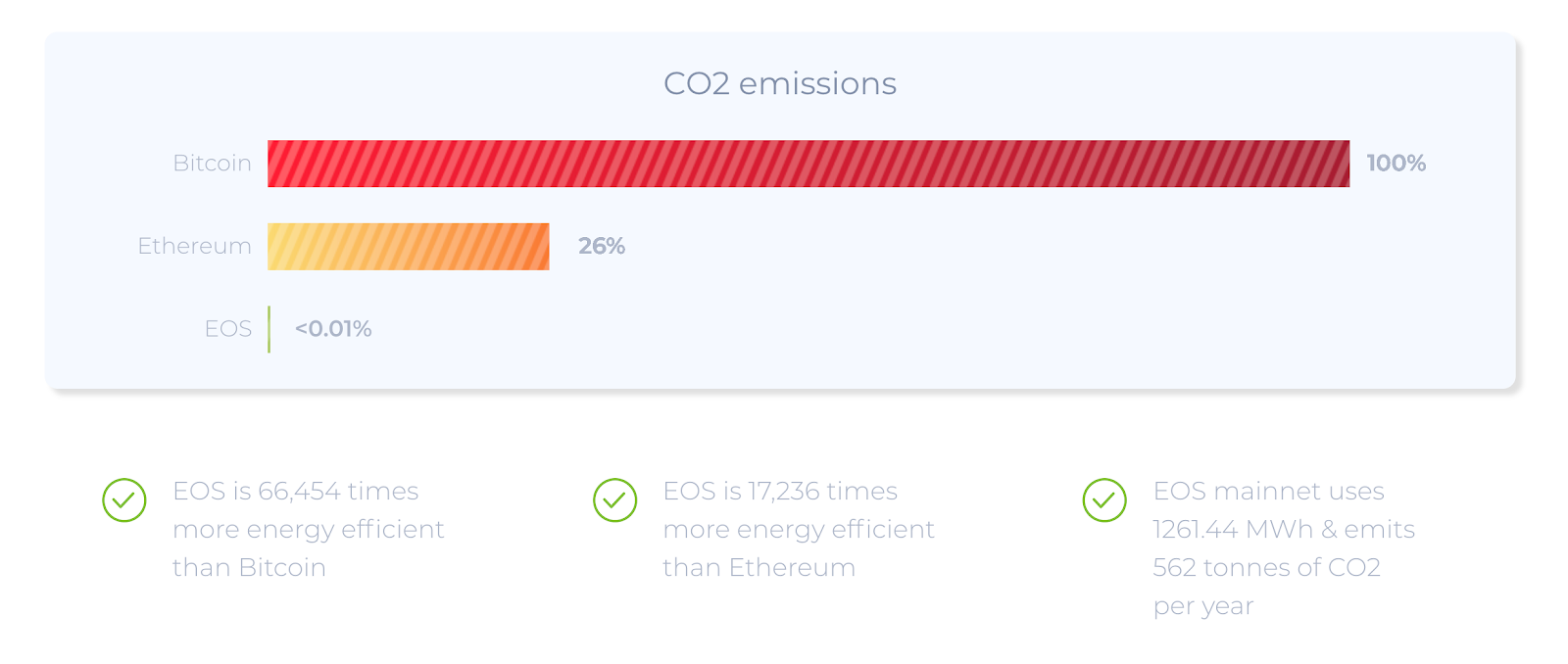Click the "EOS is 66,454 times" text line
1568x664 pixels.
coord(295,492)
